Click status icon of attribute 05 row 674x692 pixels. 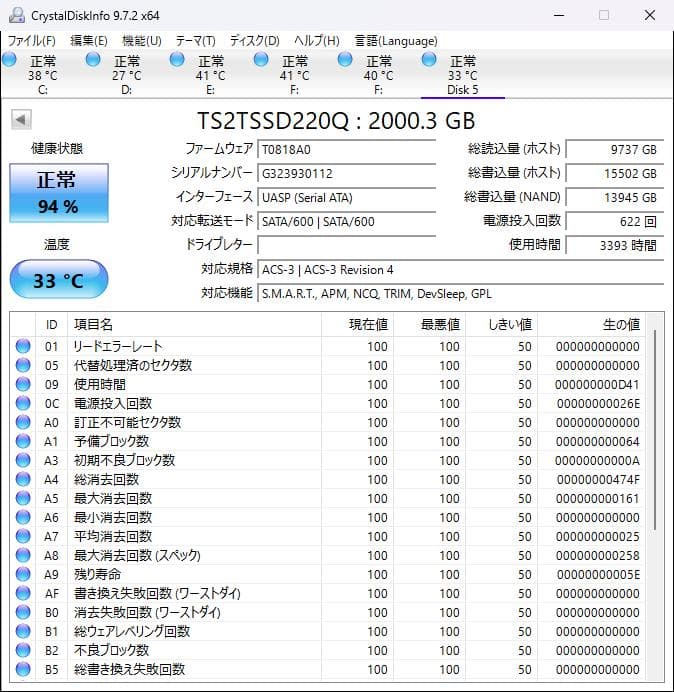(23, 365)
